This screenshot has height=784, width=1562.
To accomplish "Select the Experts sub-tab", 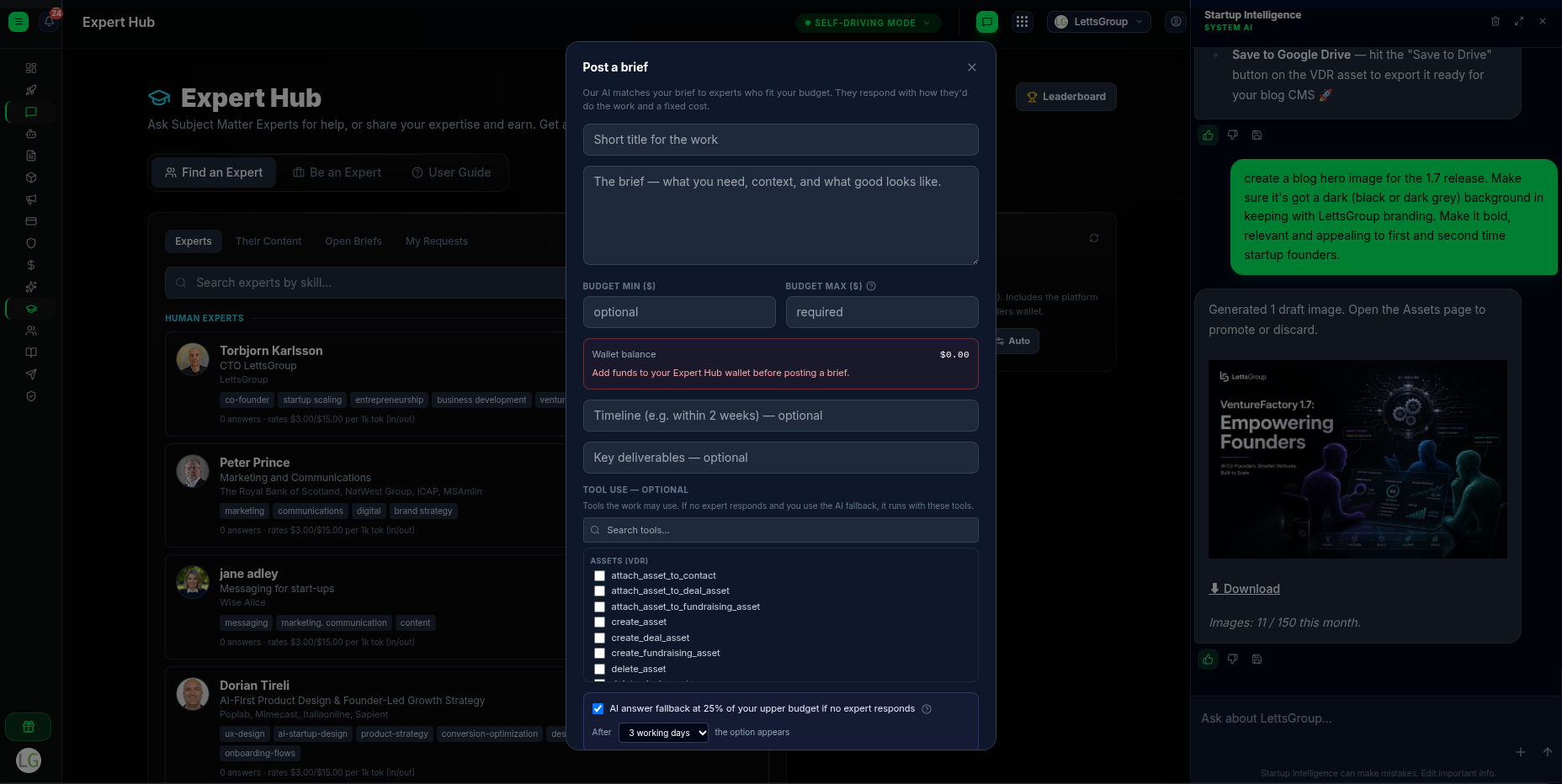I will (x=194, y=241).
